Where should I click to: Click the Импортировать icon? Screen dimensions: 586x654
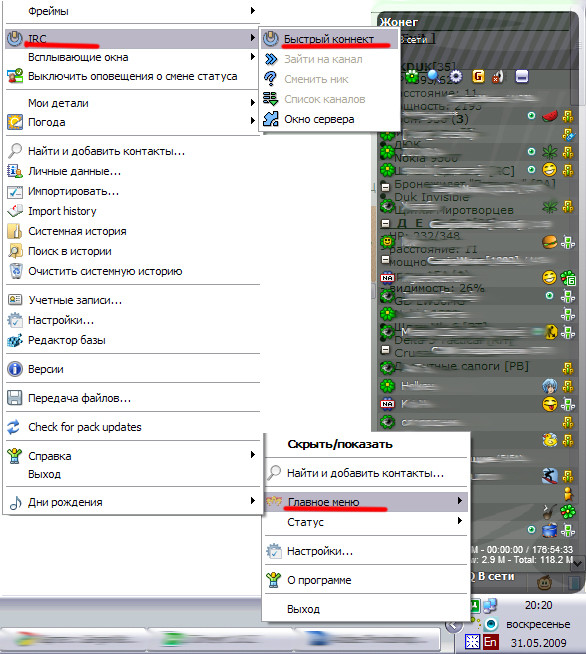15,191
